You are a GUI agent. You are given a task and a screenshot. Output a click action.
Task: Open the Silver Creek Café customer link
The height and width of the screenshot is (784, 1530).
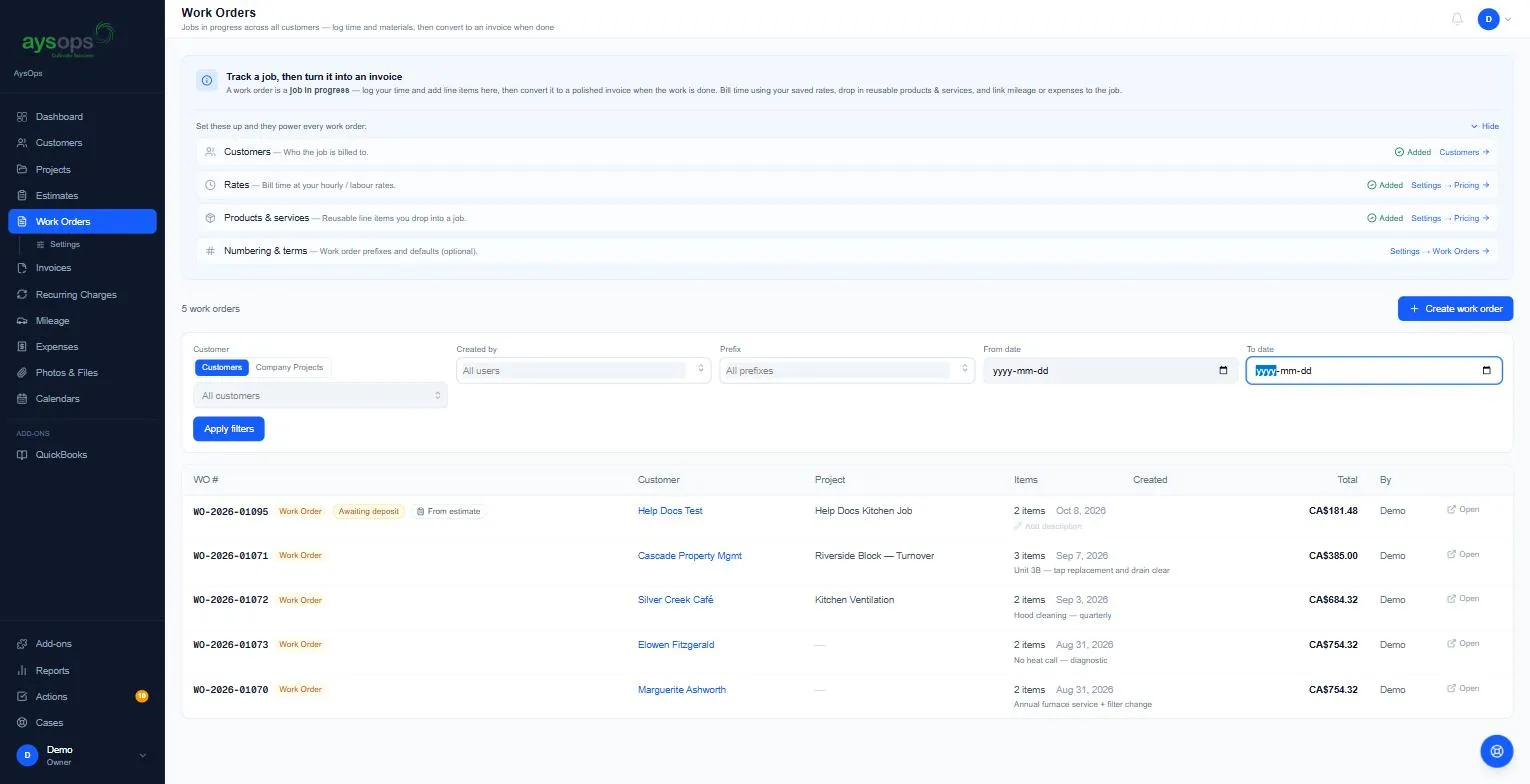tap(676, 600)
